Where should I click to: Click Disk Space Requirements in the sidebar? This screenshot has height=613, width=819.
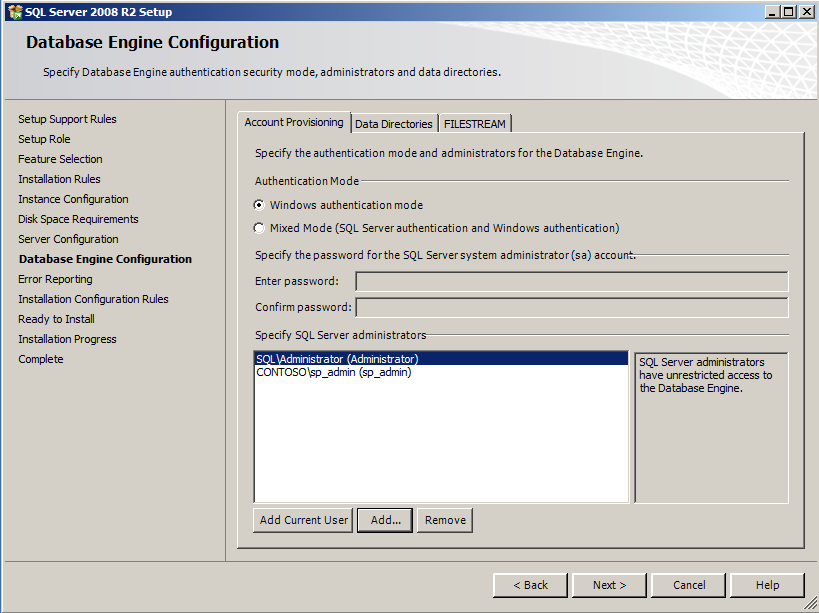[78, 219]
